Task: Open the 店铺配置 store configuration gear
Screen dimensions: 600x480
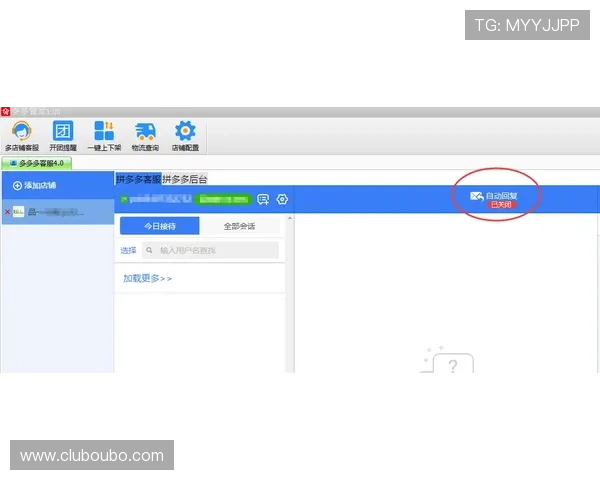Action: [x=185, y=136]
